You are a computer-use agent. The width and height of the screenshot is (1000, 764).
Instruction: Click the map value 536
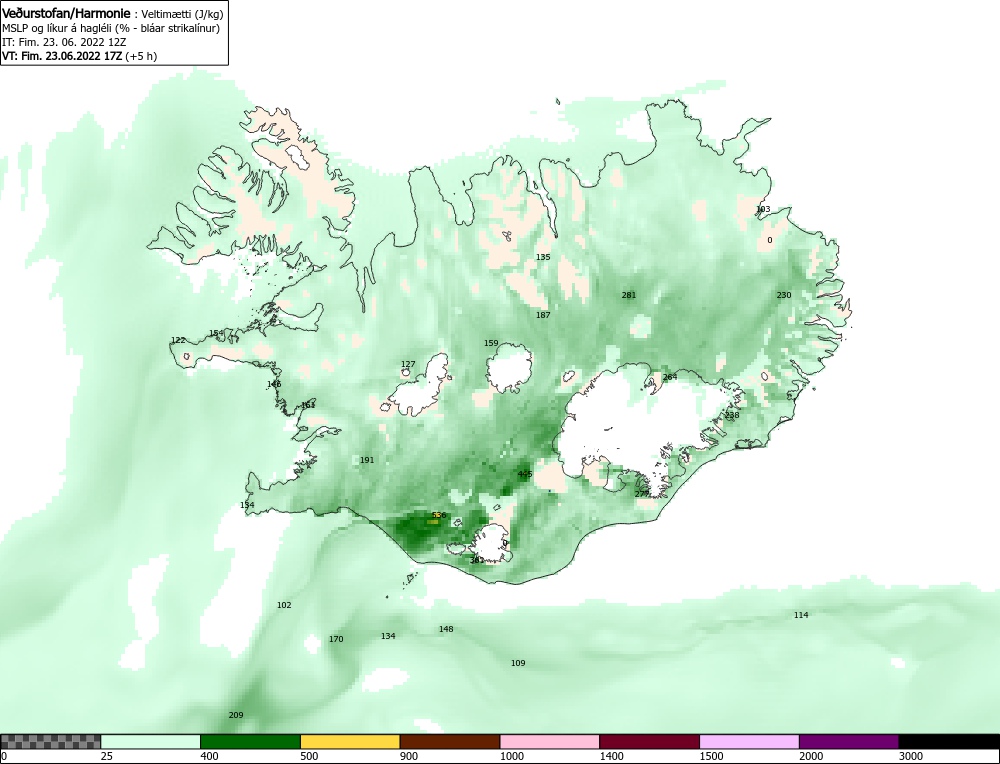tap(439, 515)
